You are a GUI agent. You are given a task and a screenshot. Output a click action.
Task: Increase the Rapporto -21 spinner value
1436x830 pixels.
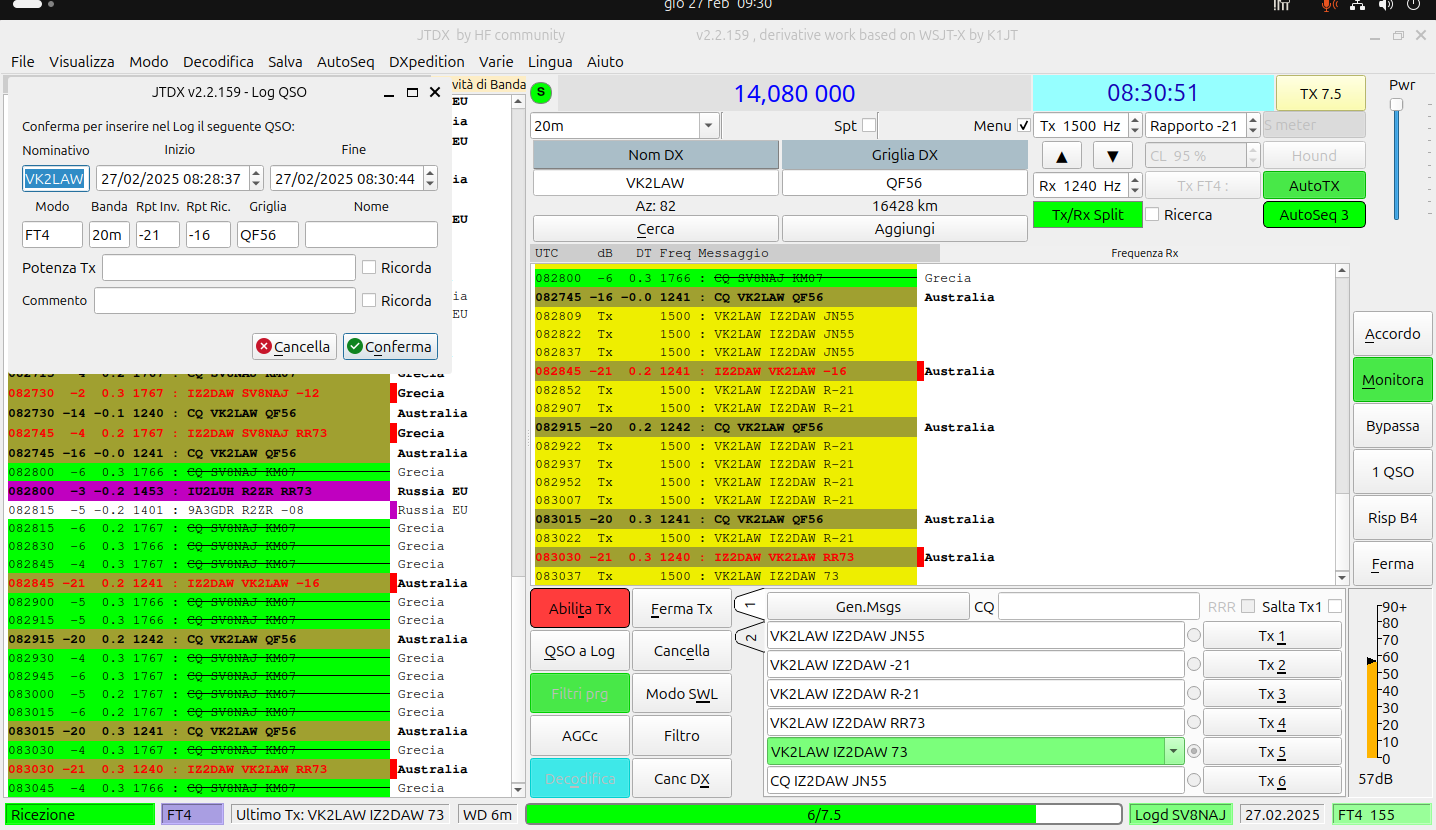pos(1252,120)
